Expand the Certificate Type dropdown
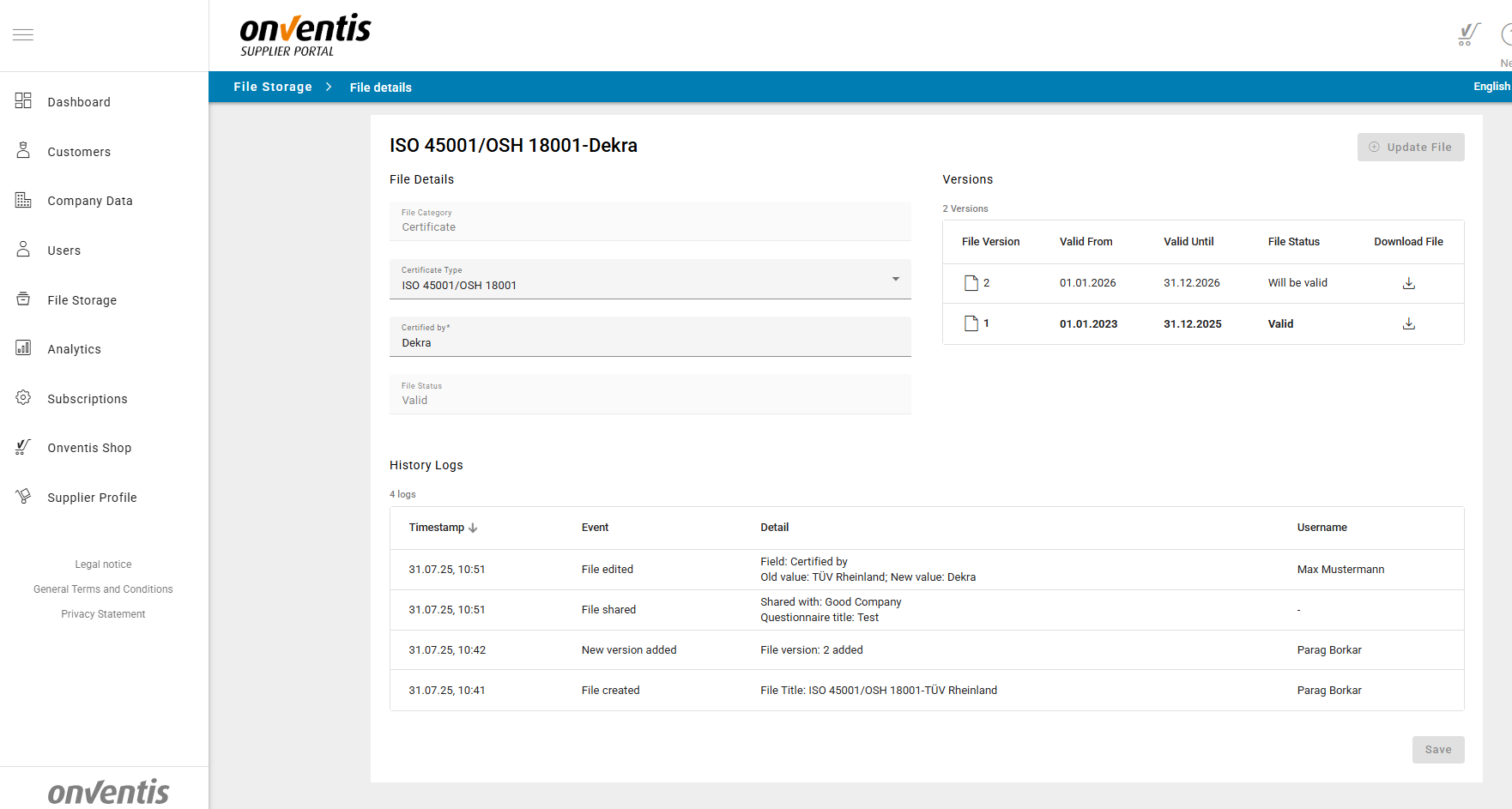 tap(895, 279)
